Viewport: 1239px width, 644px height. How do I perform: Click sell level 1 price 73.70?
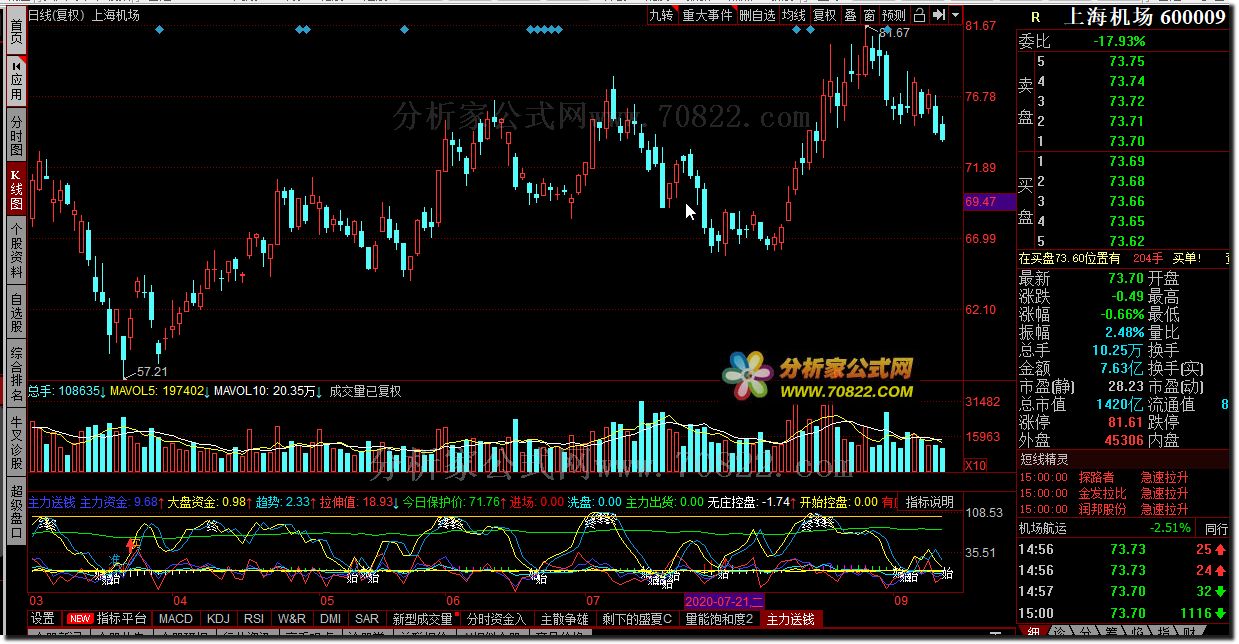coord(1127,141)
